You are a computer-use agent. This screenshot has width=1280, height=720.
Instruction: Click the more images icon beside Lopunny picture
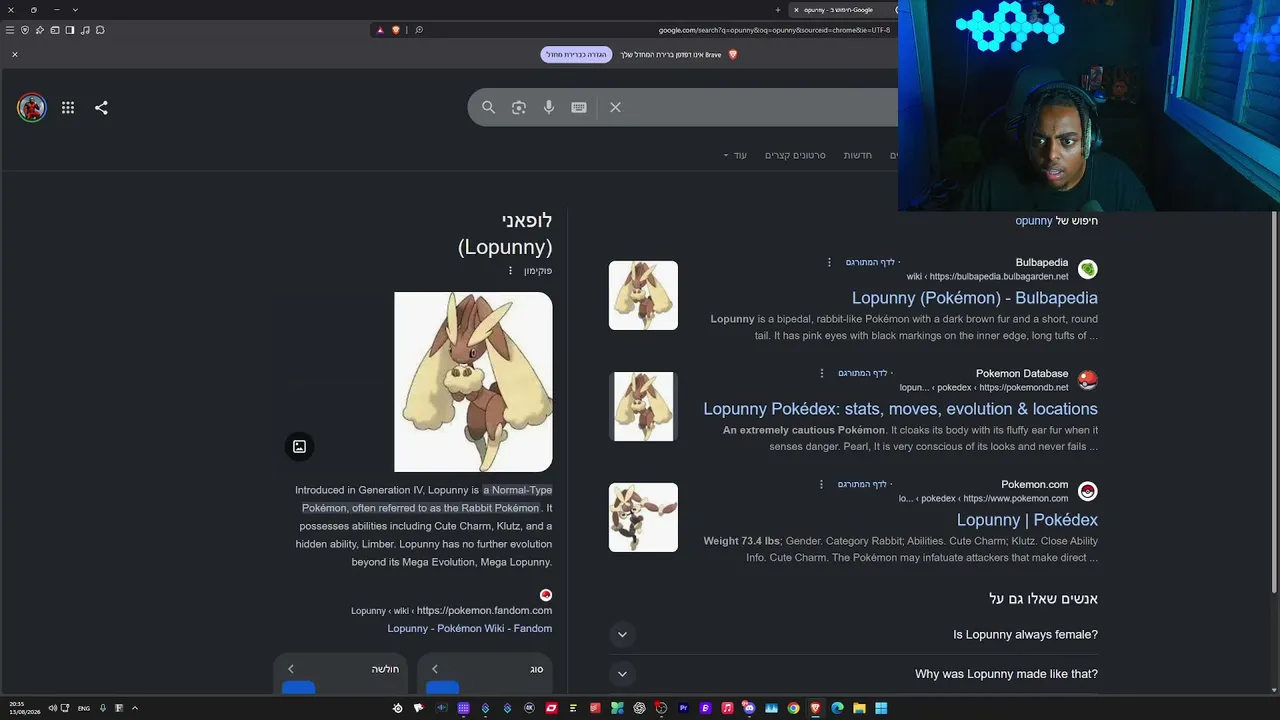[299, 447]
